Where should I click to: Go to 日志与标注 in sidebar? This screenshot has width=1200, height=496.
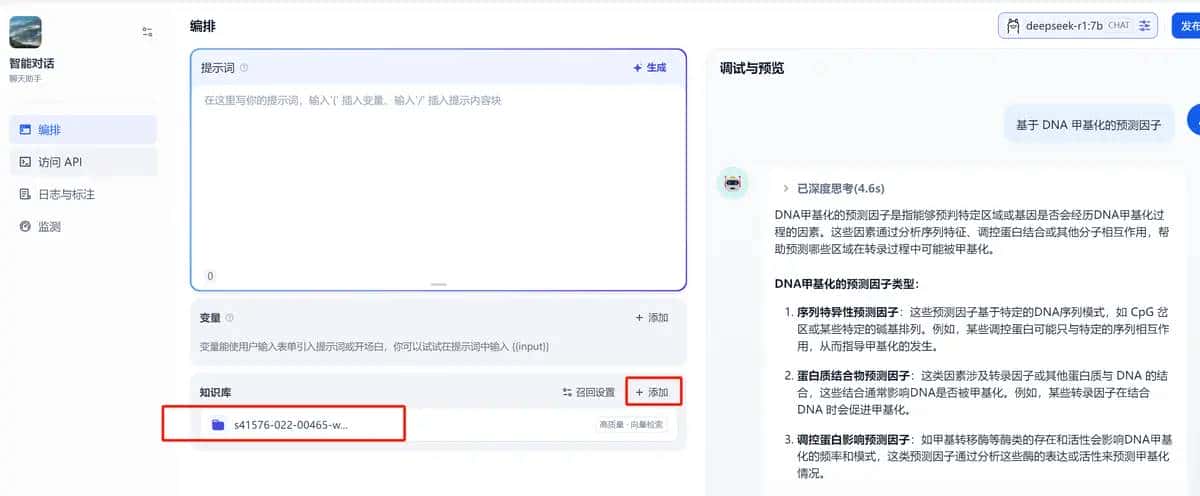(83, 194)
